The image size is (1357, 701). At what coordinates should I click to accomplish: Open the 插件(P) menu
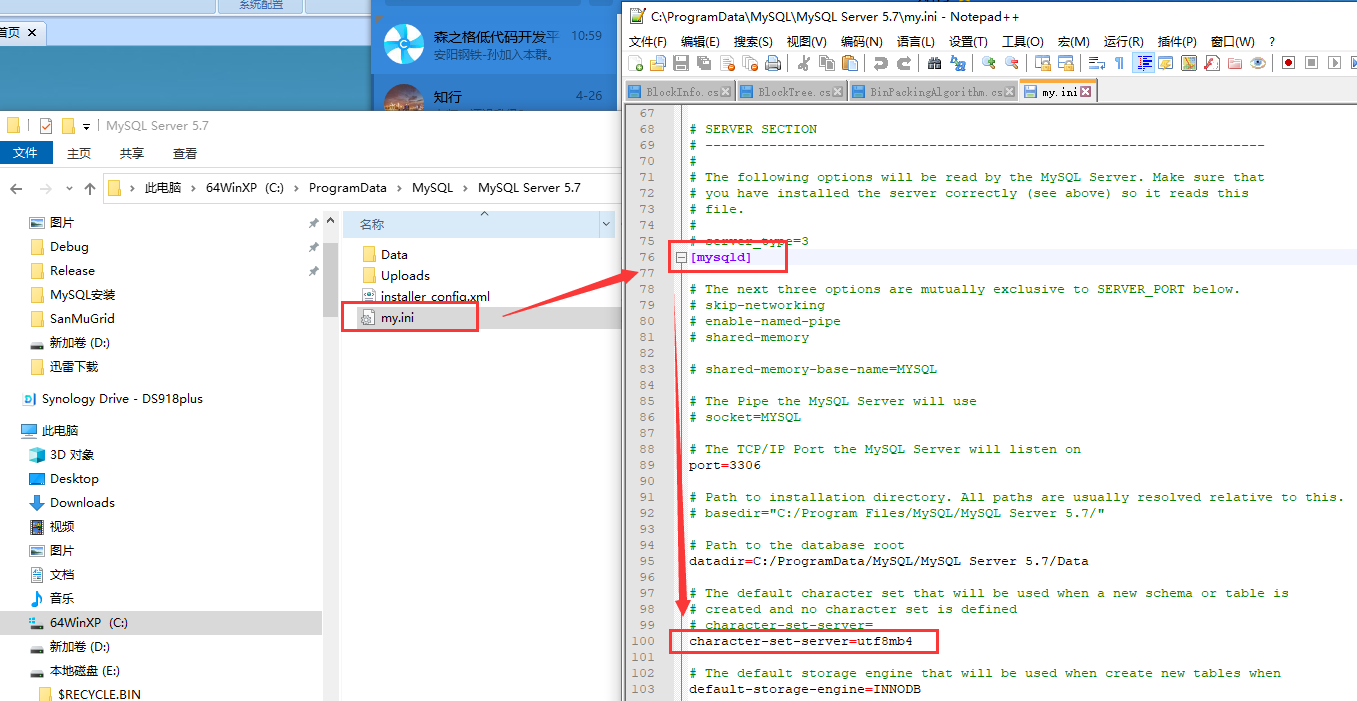click(1177, 41)
